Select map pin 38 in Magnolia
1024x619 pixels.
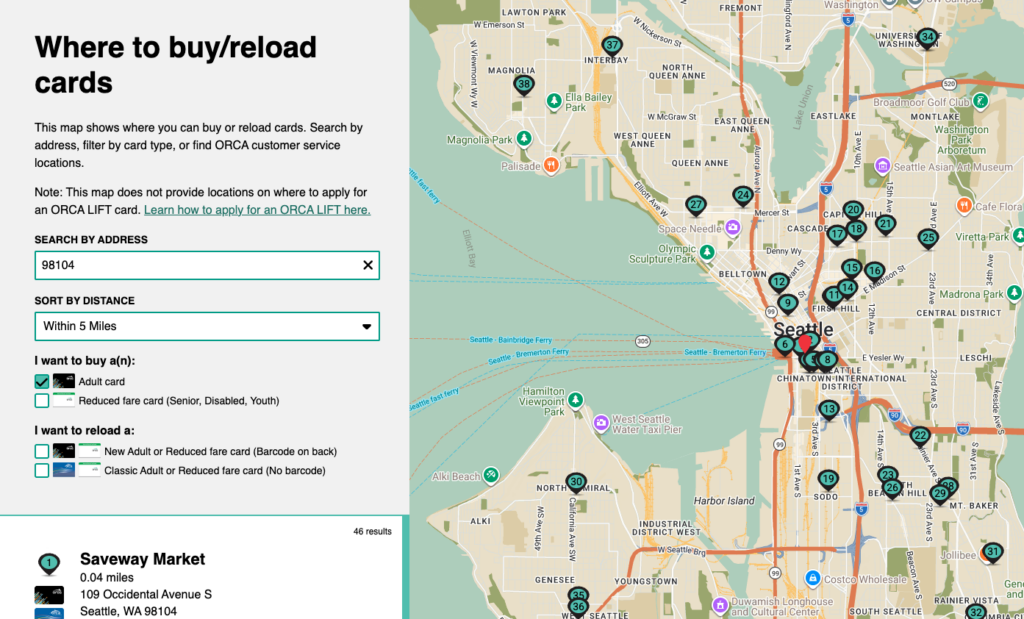[524, 85]
